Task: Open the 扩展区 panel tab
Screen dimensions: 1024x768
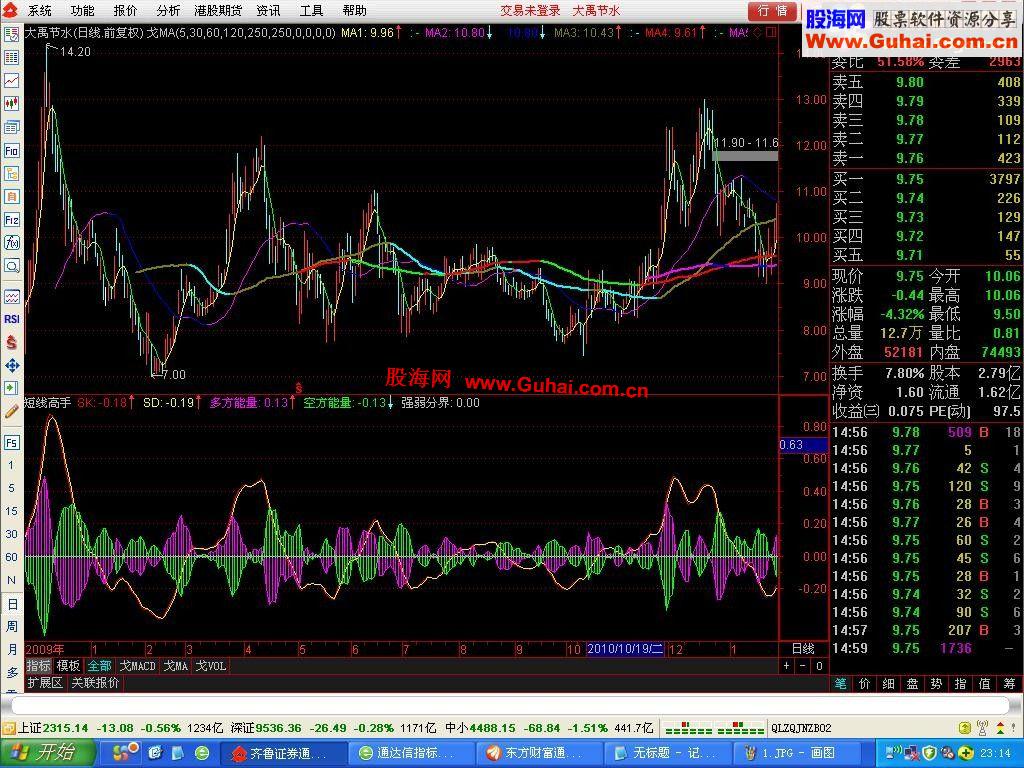Action: [x=45, y=683]
